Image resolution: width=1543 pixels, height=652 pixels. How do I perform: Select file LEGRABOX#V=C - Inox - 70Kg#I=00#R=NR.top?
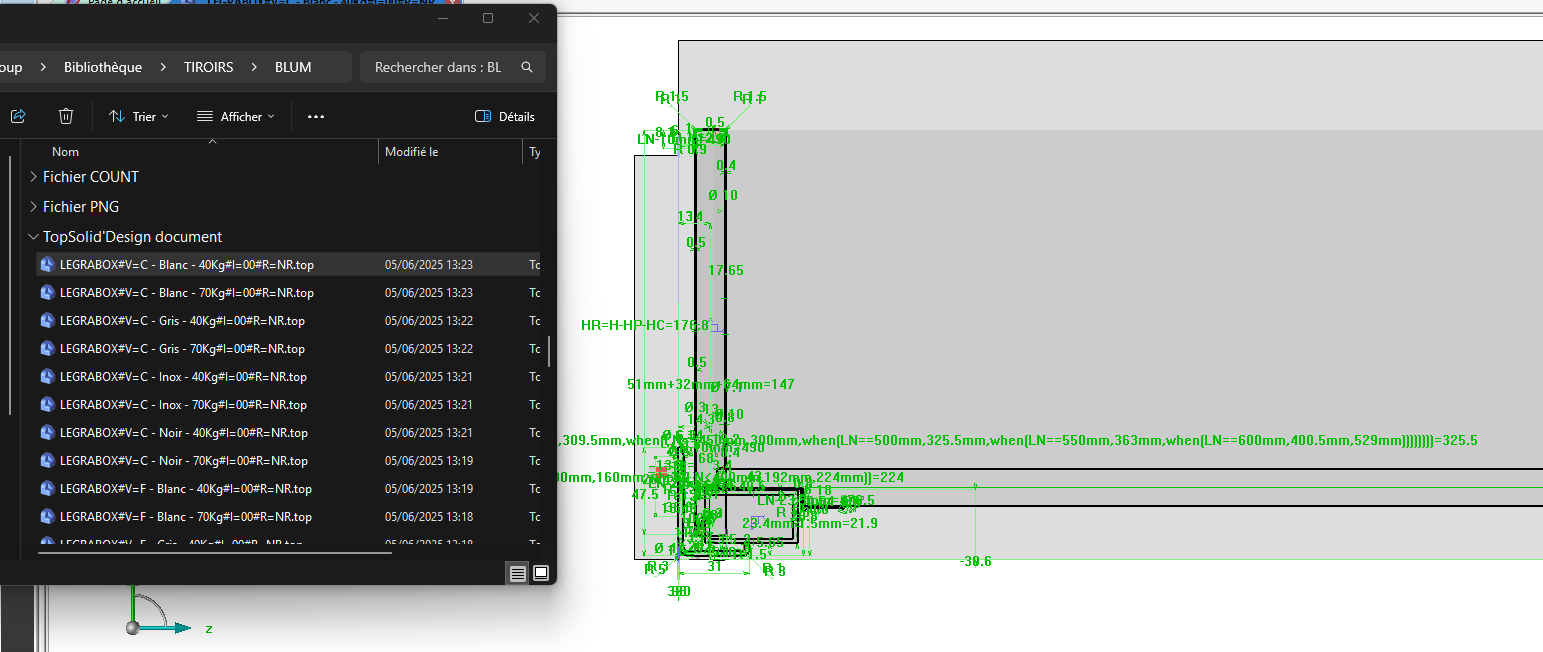tap(183, 405)
